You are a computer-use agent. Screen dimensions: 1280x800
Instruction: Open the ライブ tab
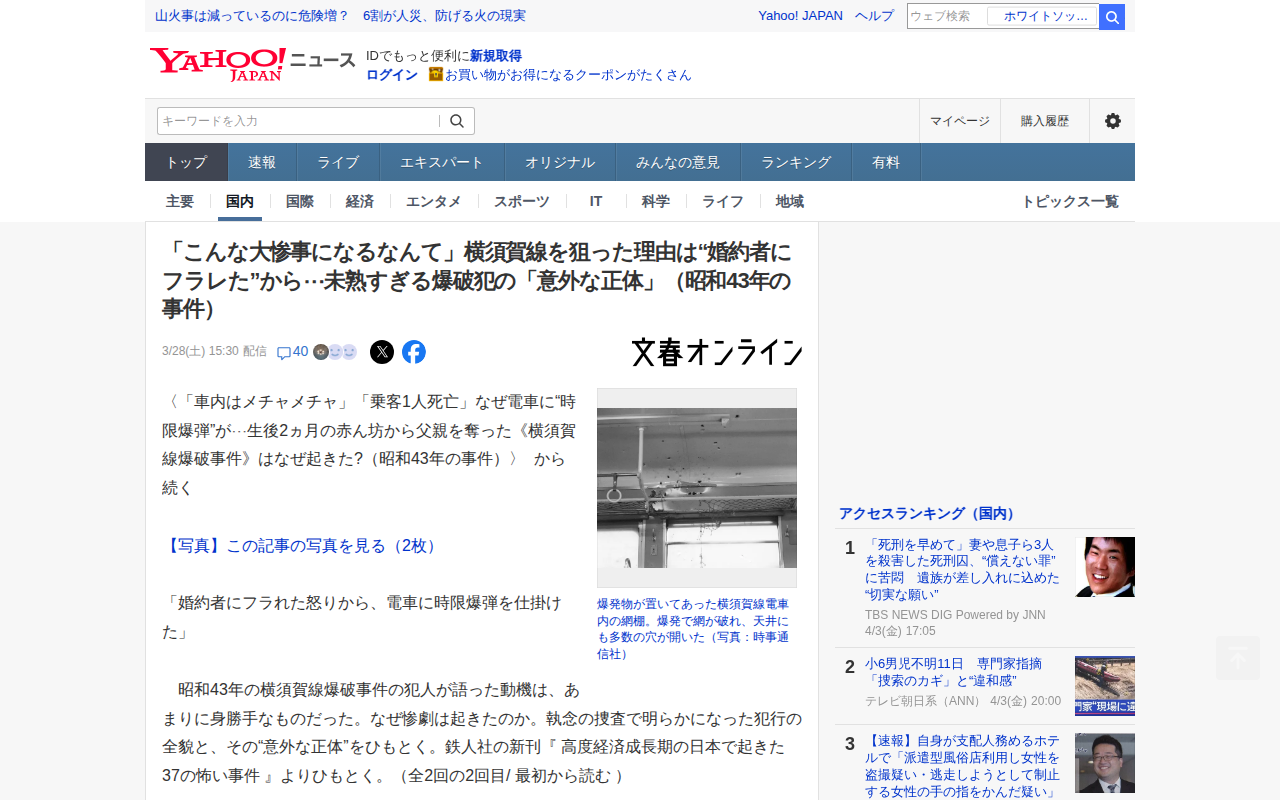[338, 162]
